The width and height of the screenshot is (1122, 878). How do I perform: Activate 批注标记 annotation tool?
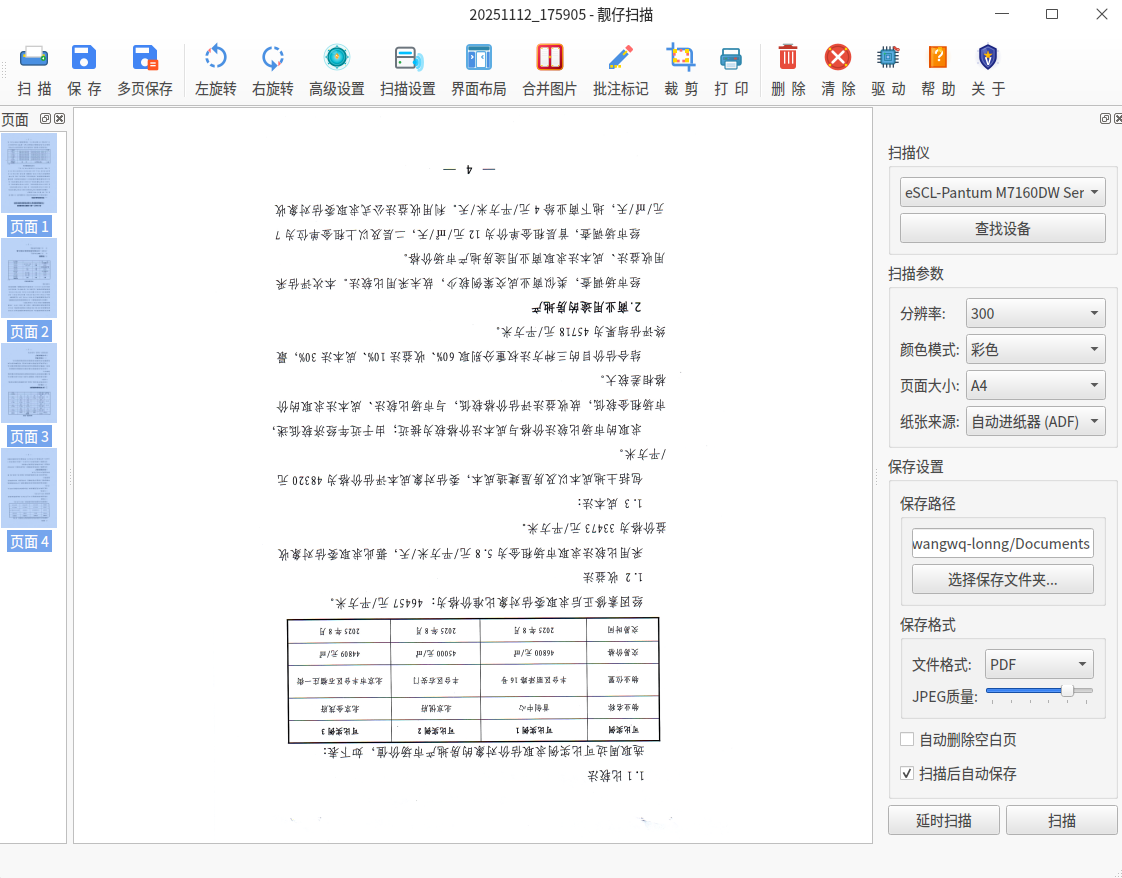pos(620,70)
